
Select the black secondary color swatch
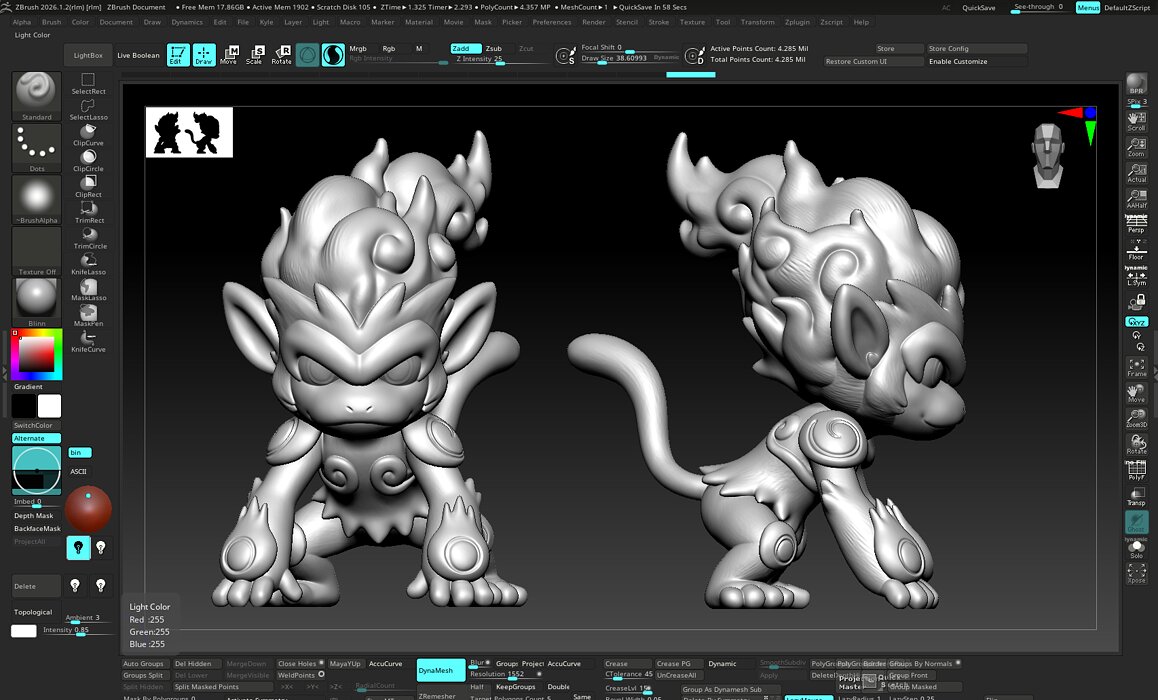[23, 406]
